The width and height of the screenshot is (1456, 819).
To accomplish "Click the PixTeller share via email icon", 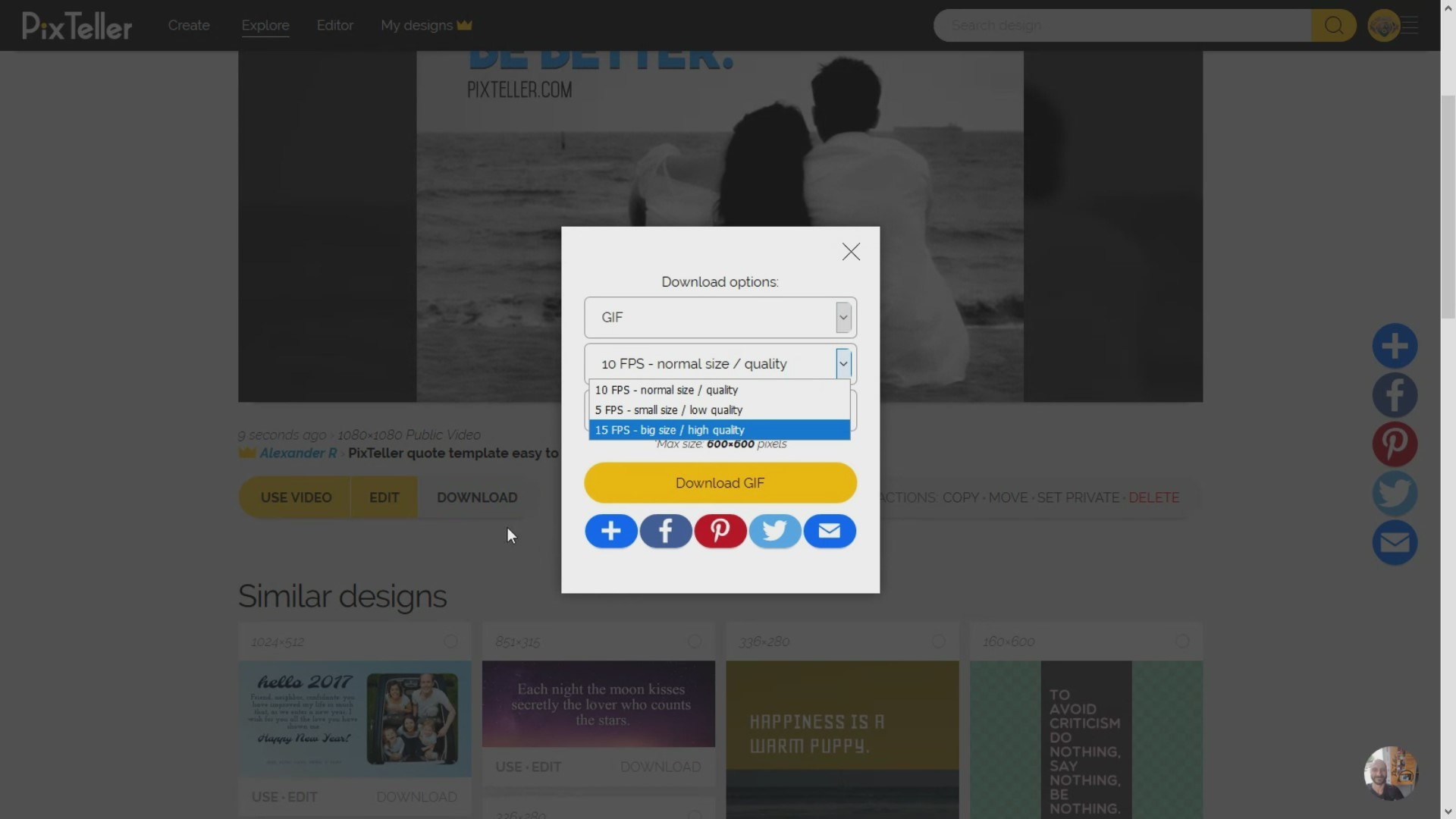I will click(829, 530).
